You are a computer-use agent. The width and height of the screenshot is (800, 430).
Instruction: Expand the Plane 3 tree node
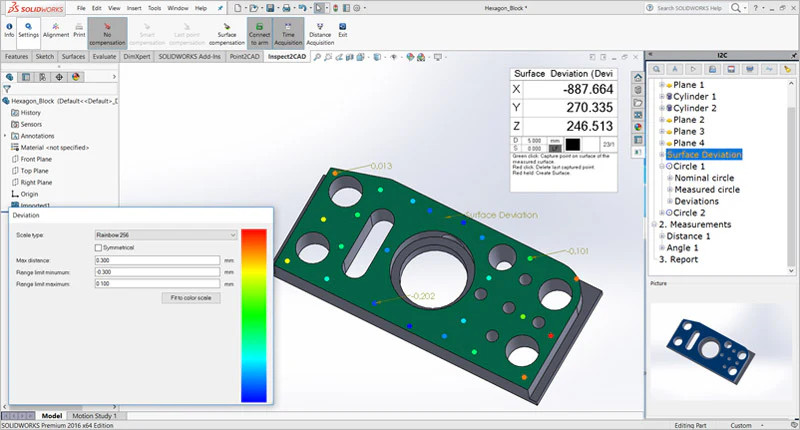pyautogui.click(x=662, y=132)
